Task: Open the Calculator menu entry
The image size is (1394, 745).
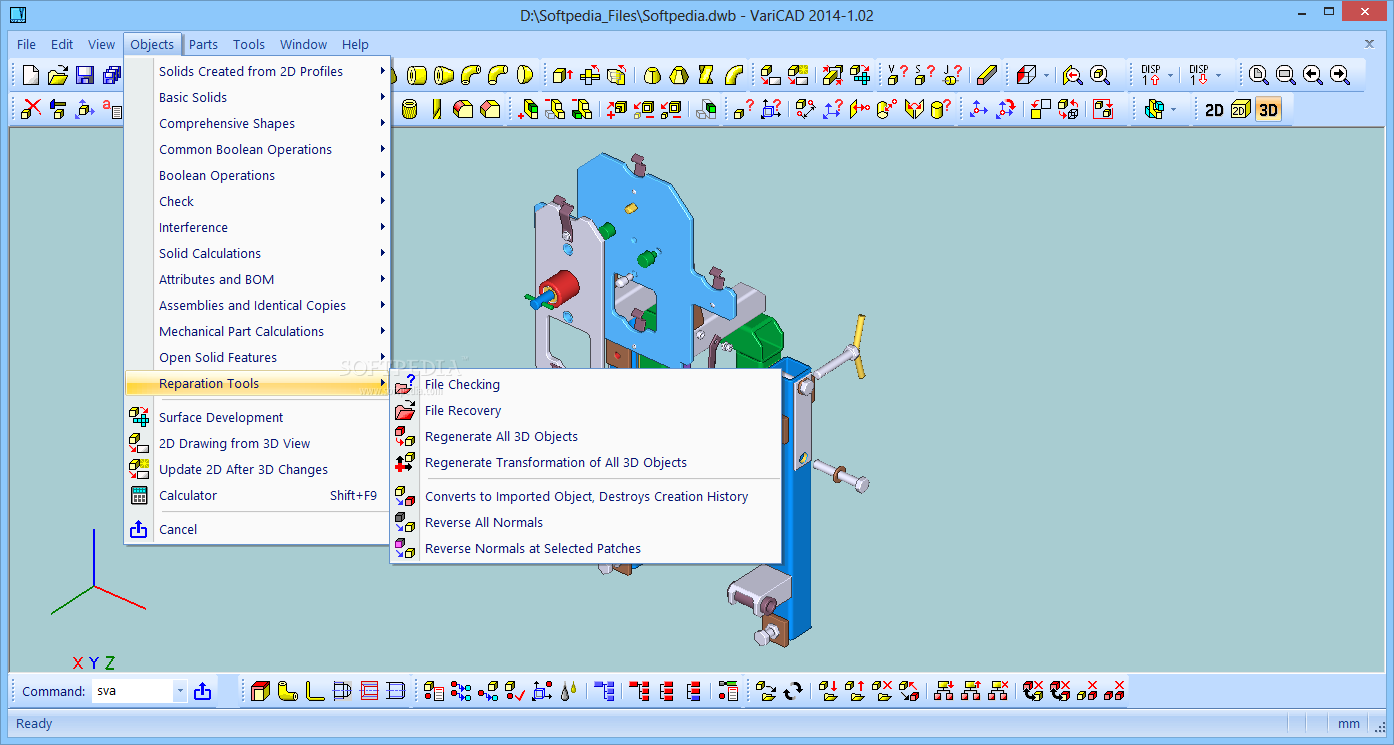Action: point(257,495)
